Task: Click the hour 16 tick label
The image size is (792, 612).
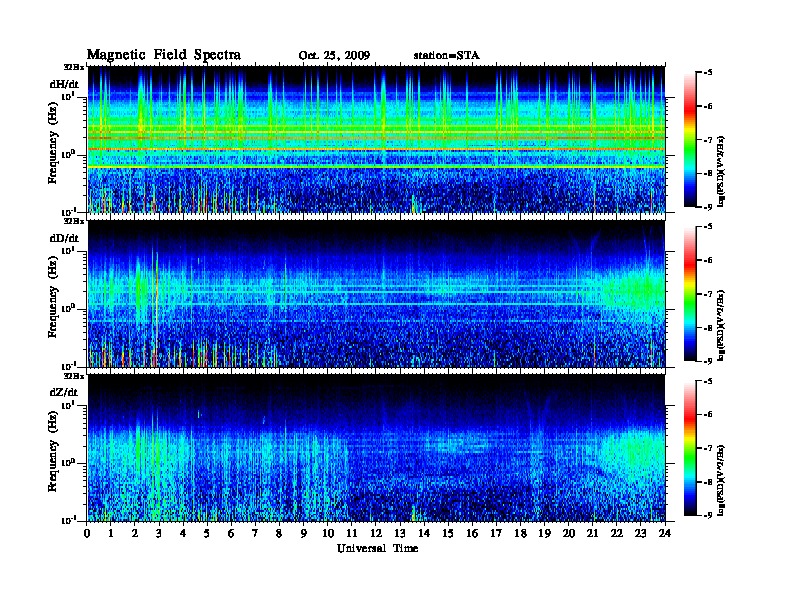Action: 472,534
